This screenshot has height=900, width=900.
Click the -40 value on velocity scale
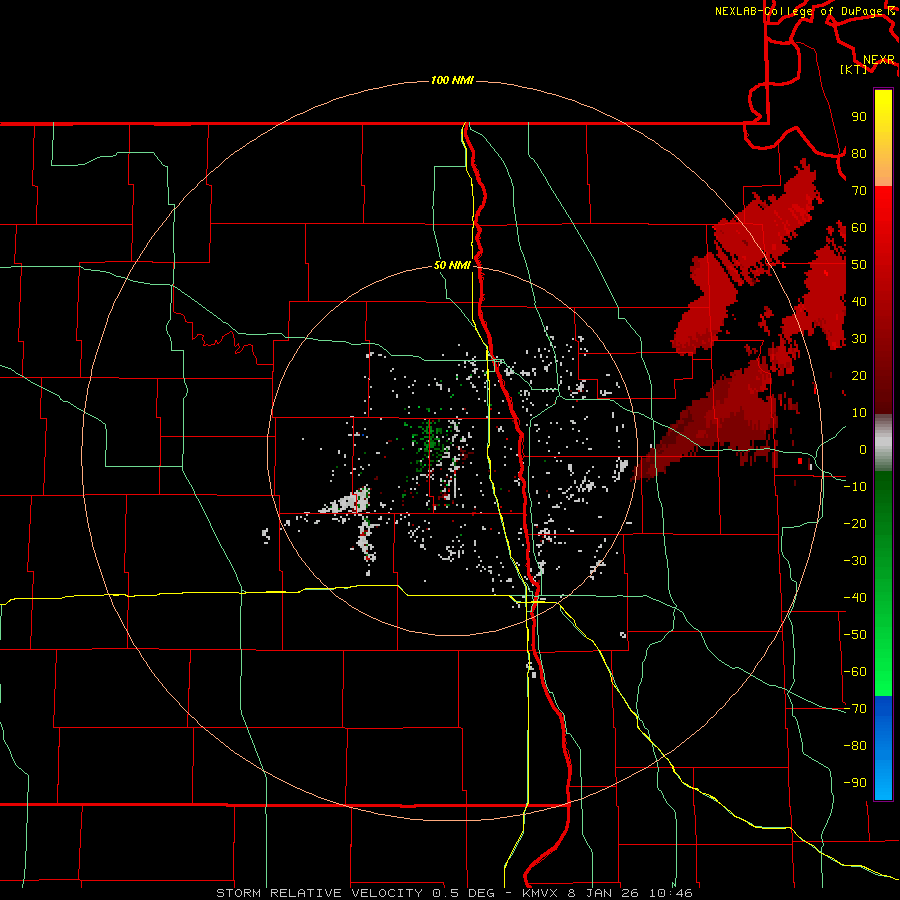point(855,598)
